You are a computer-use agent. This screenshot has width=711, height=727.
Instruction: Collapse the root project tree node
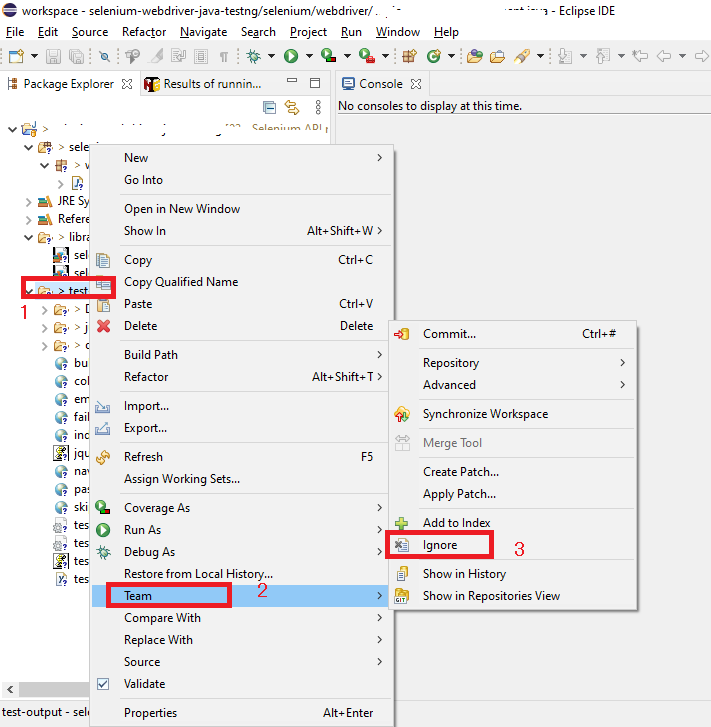[x=13, y=129]
